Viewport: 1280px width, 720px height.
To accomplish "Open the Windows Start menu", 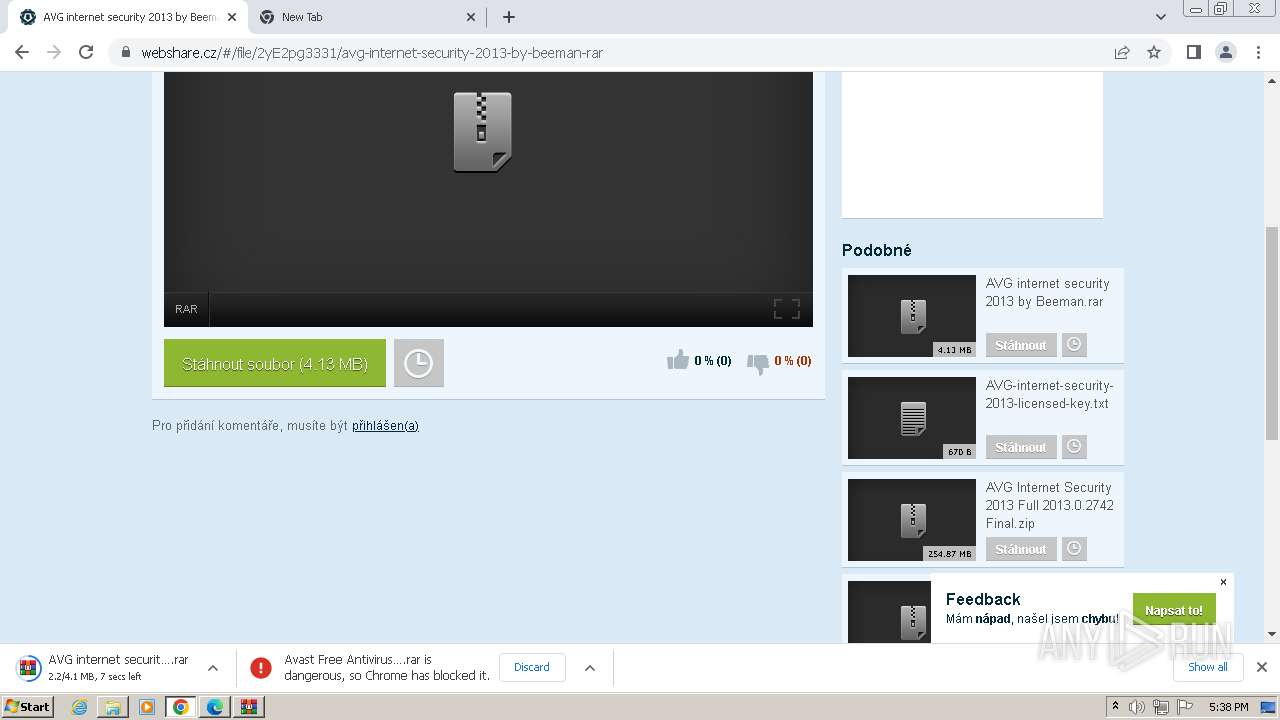I will [28, 706].
